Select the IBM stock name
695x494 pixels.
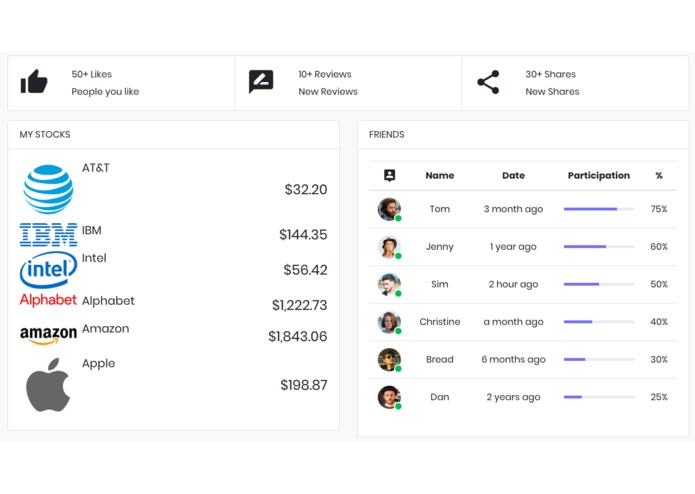click(92, 230)
